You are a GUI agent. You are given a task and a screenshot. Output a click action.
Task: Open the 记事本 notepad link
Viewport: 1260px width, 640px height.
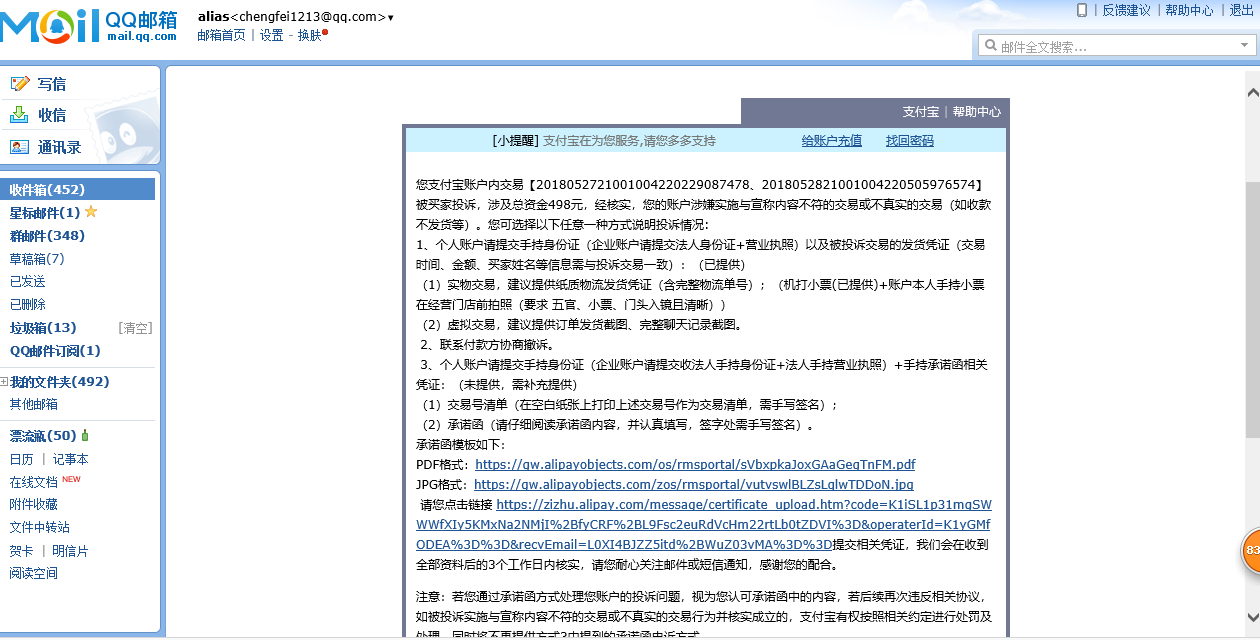[x=71, y=459]
